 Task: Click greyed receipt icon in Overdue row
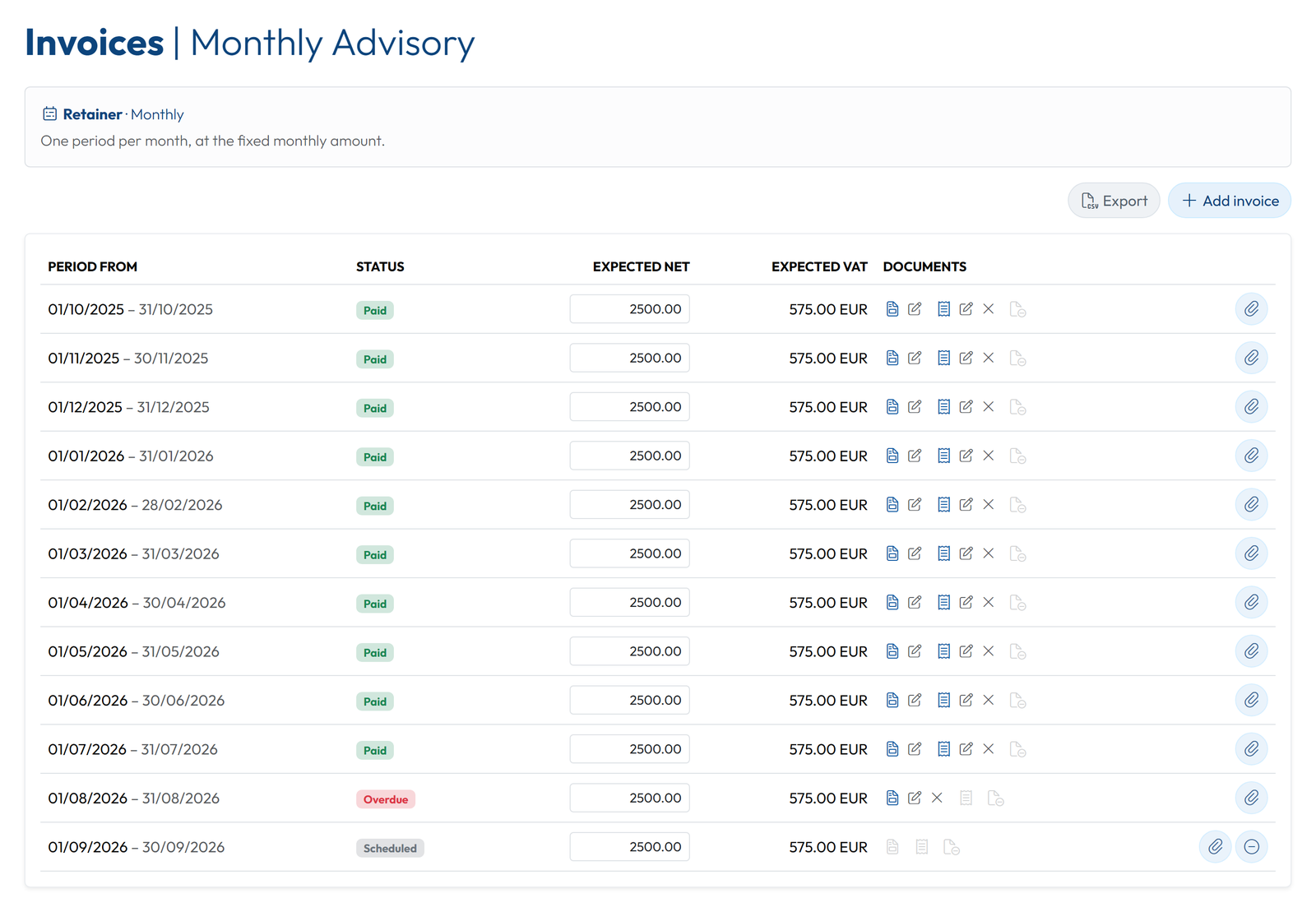(x=966, y=798)
